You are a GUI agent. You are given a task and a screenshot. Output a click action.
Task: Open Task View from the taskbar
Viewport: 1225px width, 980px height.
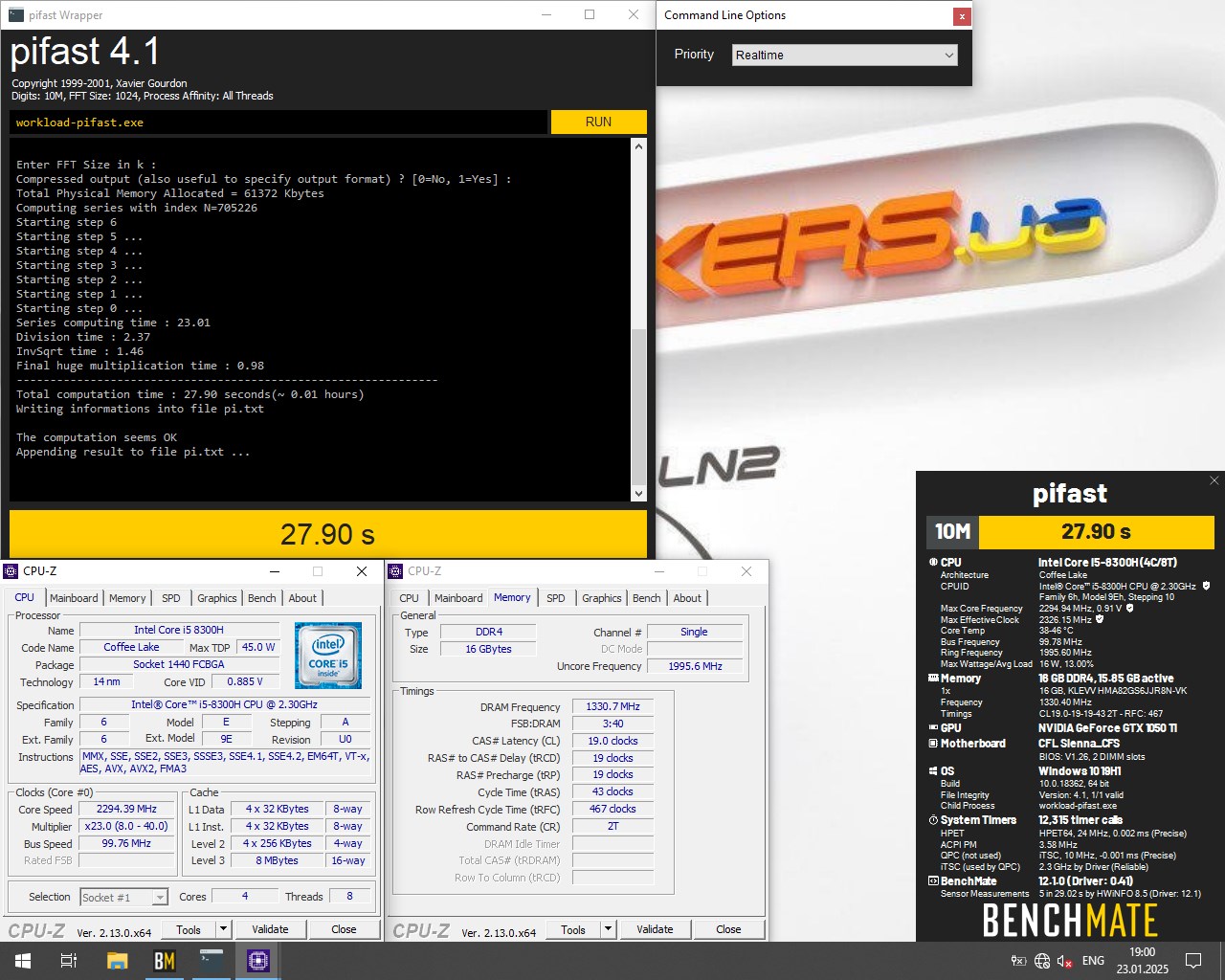pos(69,961)
